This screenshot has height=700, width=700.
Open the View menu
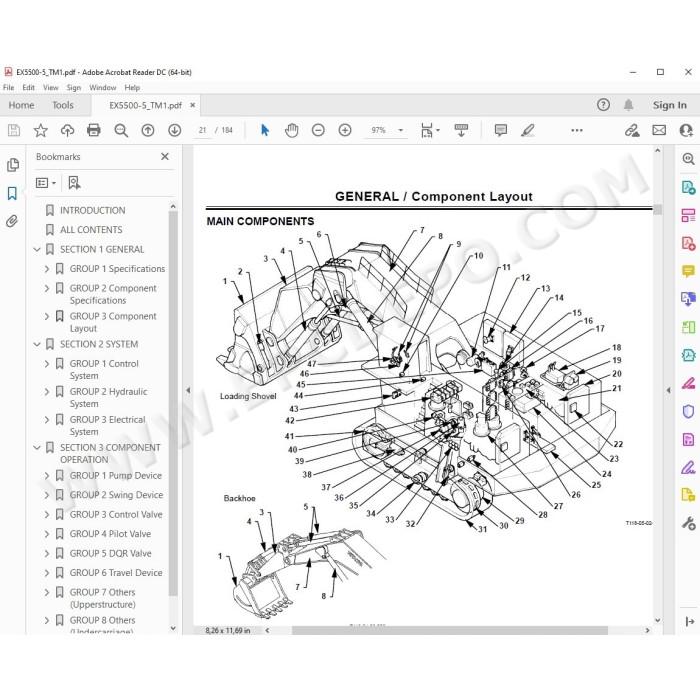(50, 88)
